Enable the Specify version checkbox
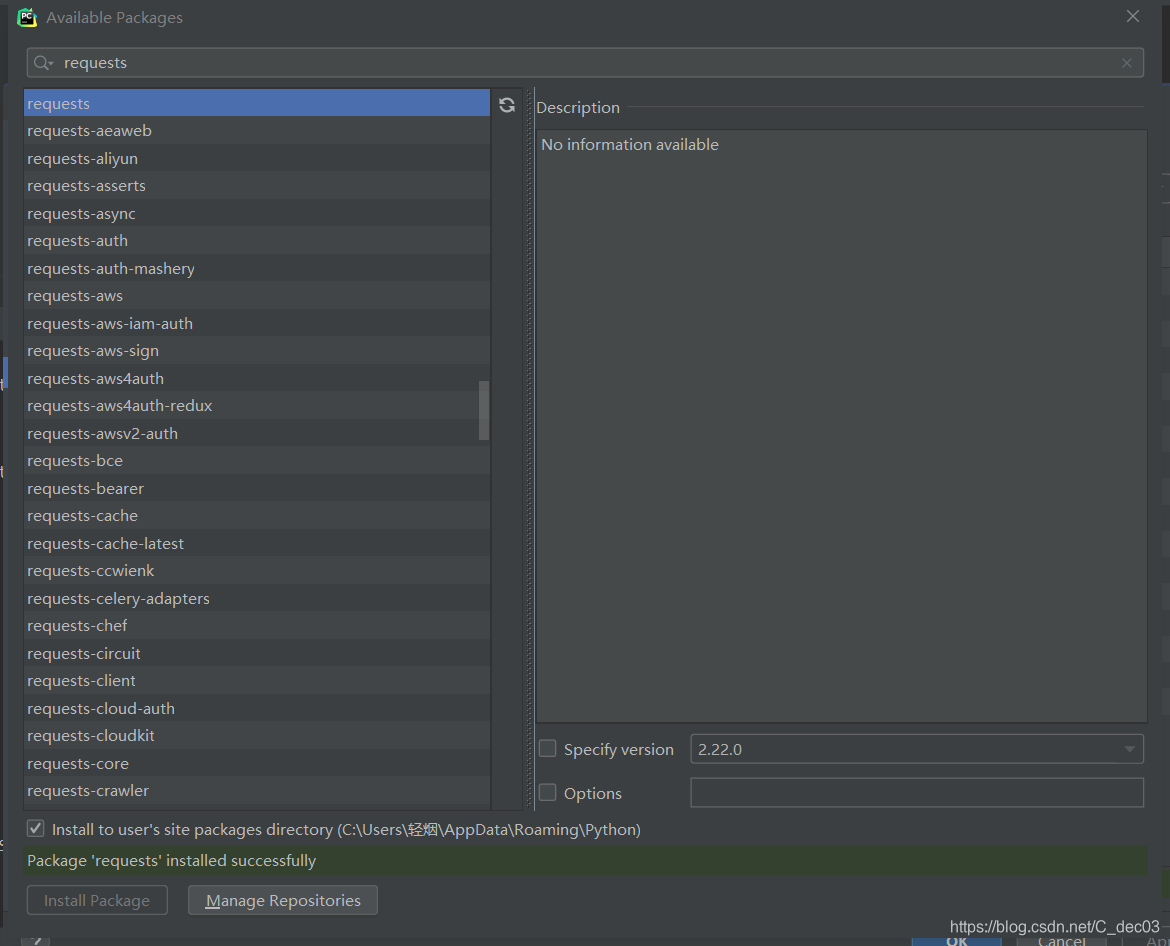The width and height of the screenshot is (1170, 946). coord(548,748)
